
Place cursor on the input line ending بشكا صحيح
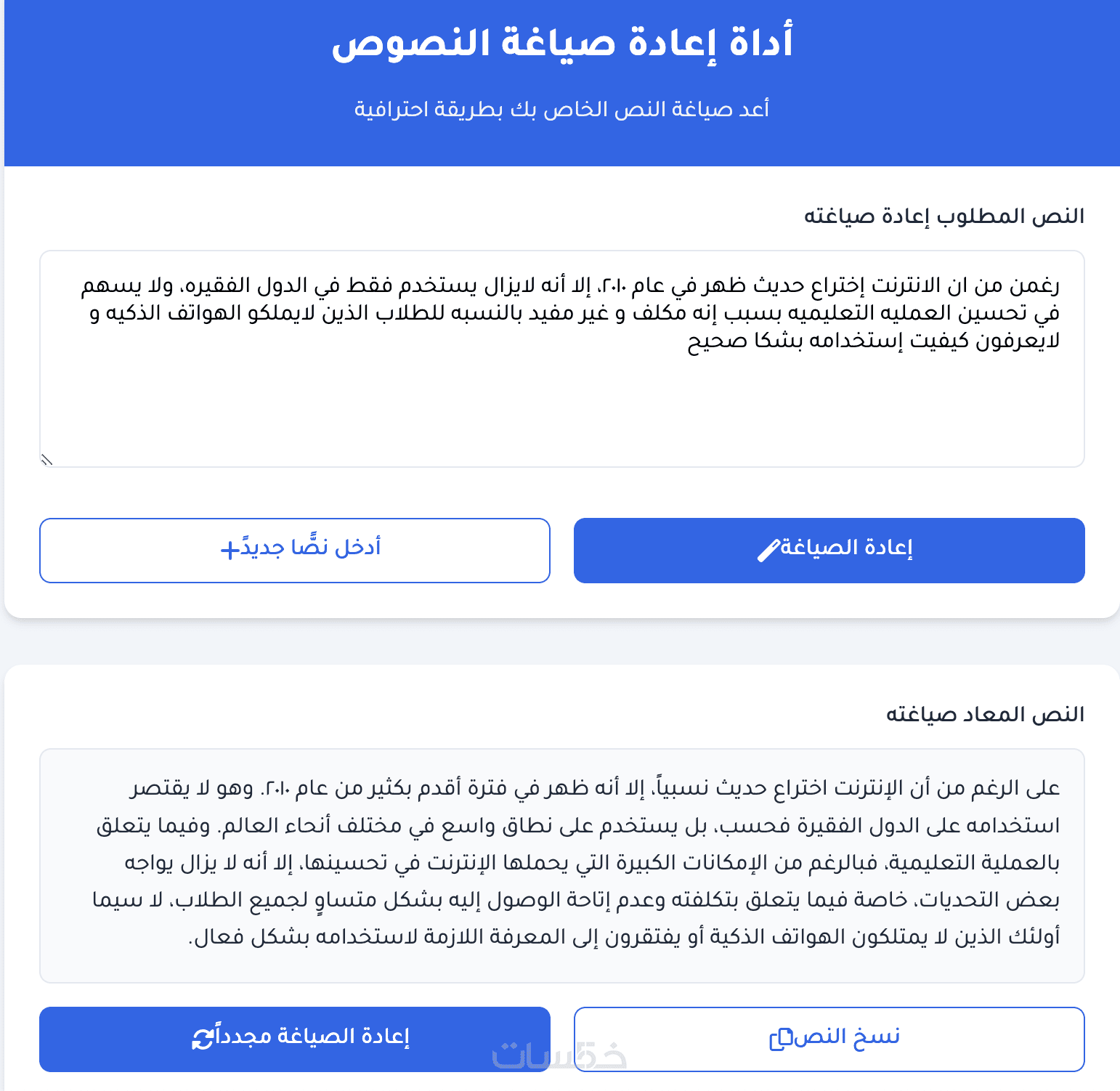(873, 341)
